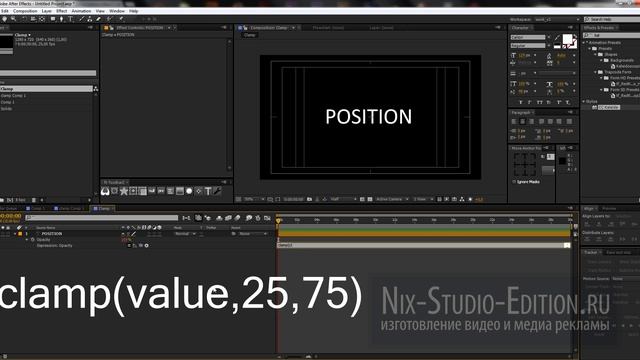640x360 pixels.
Task: Open Active Camera view dropdown
Action: tap(392, 199)
